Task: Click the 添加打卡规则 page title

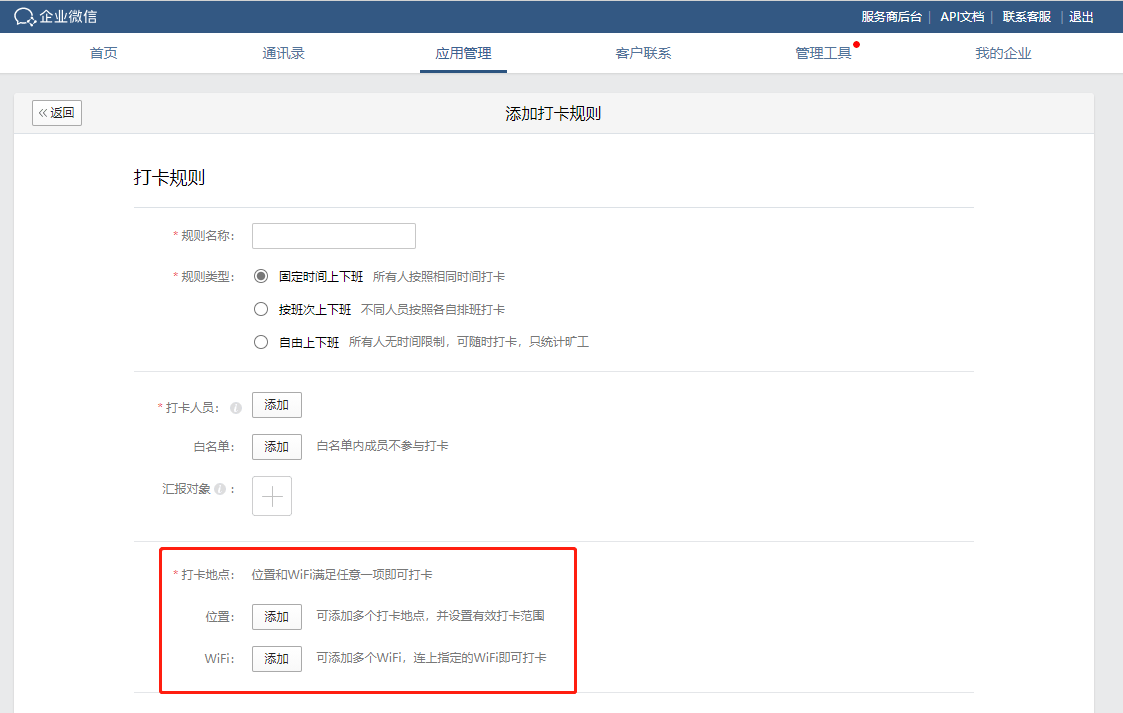Action: (553, 114)
